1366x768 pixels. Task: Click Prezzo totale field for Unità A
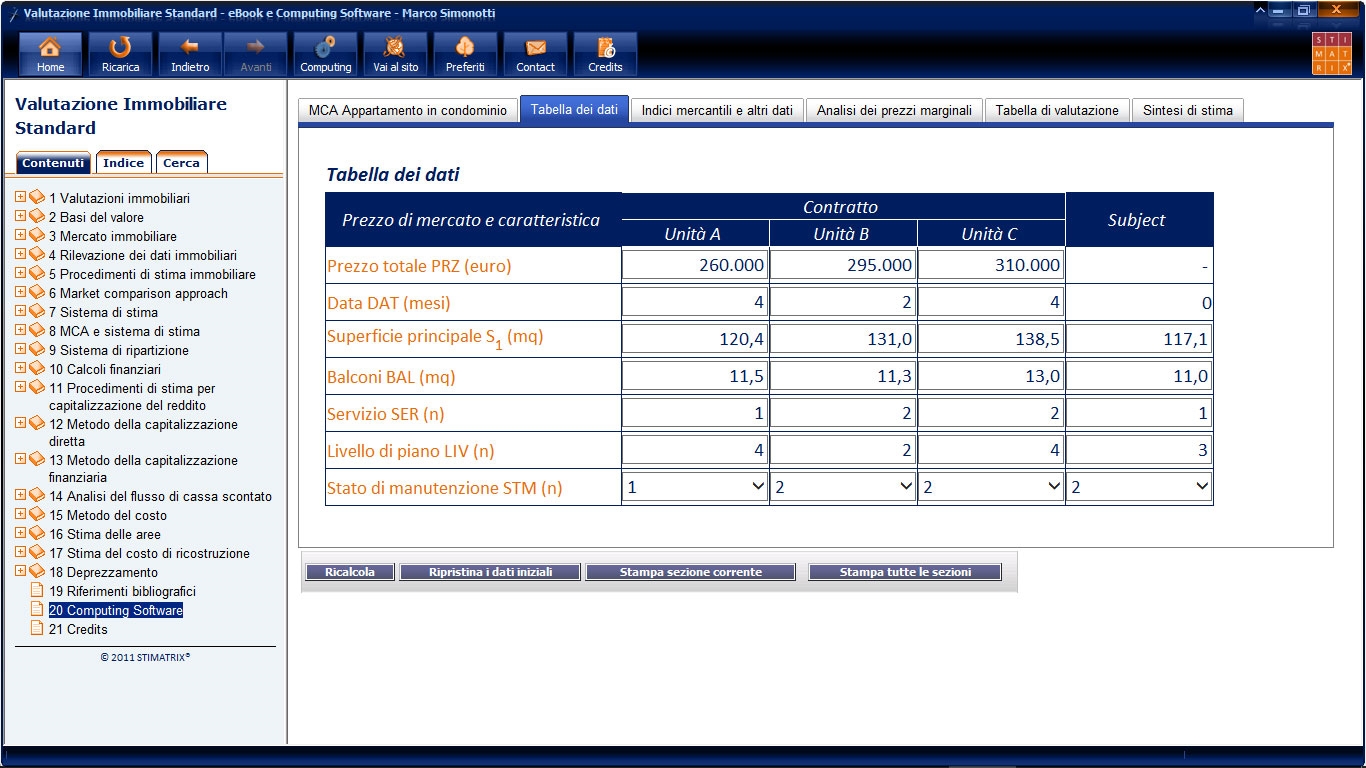point(695,265)
